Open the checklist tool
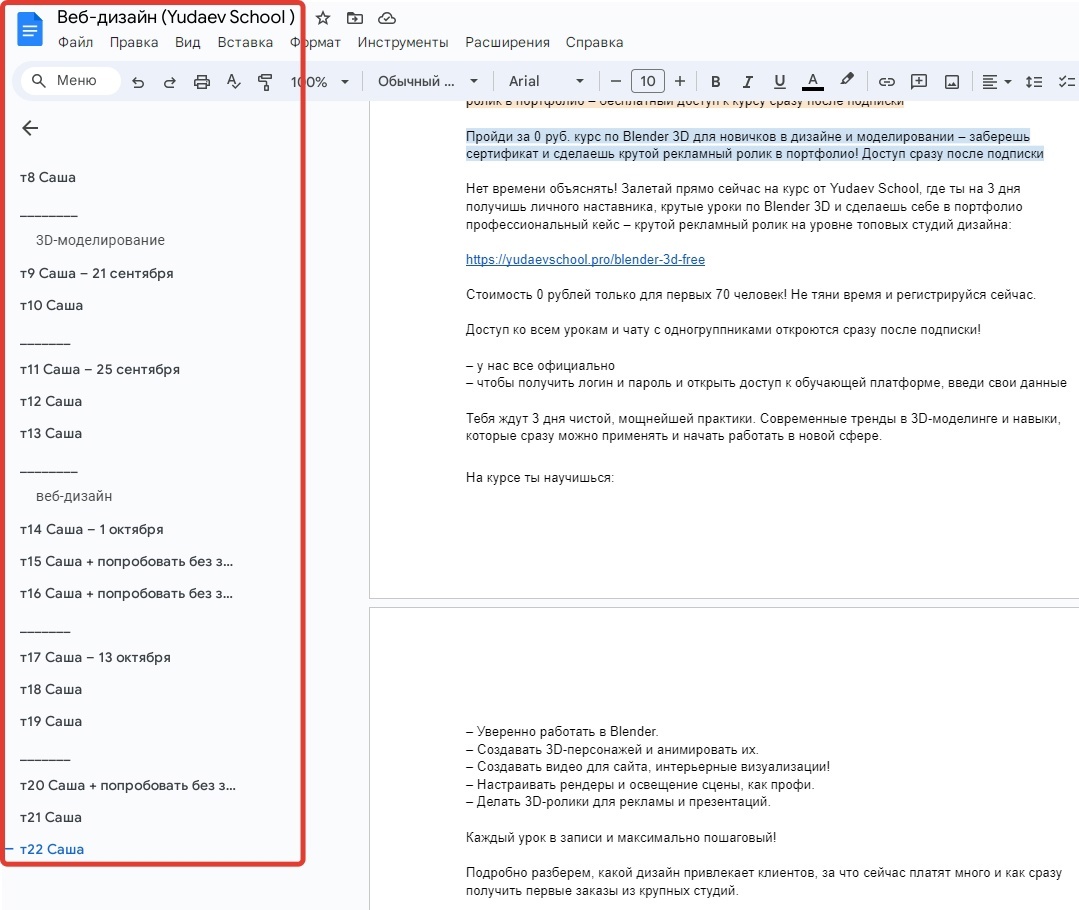1079x910 pixels. 1067,81
